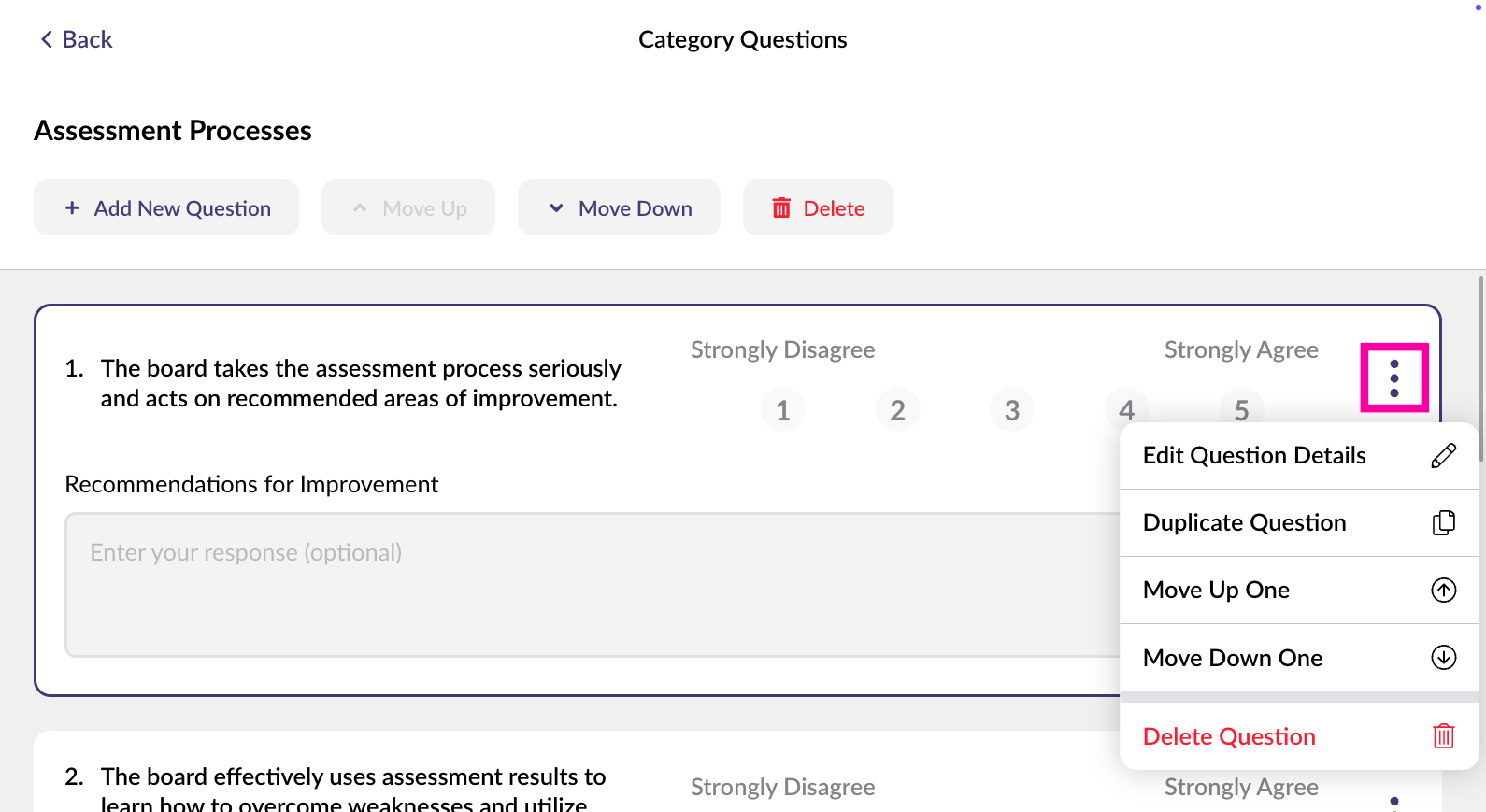Focus the Enter your response text field

[593, 585]
